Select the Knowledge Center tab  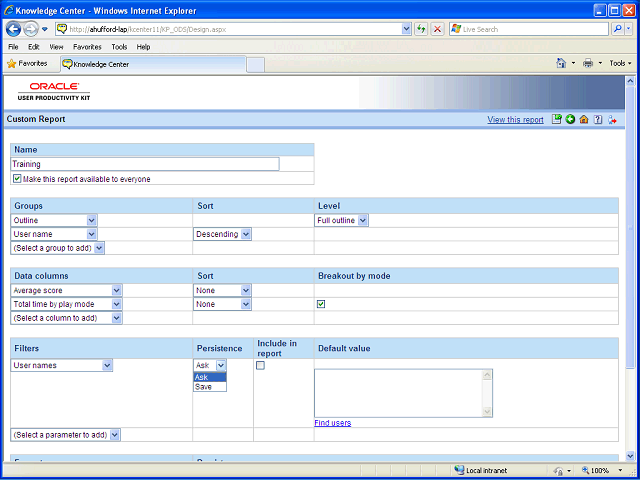click(153, 64)
